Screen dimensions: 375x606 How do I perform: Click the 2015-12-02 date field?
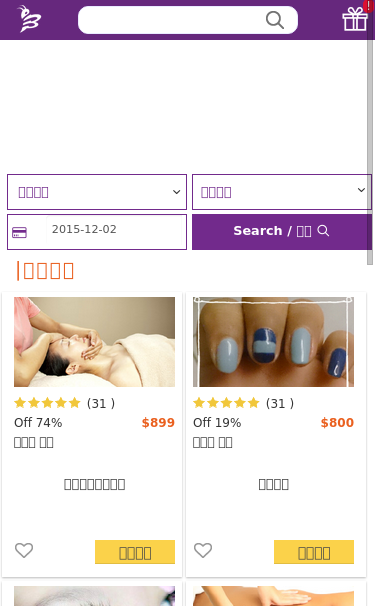[x=114, y=230]
